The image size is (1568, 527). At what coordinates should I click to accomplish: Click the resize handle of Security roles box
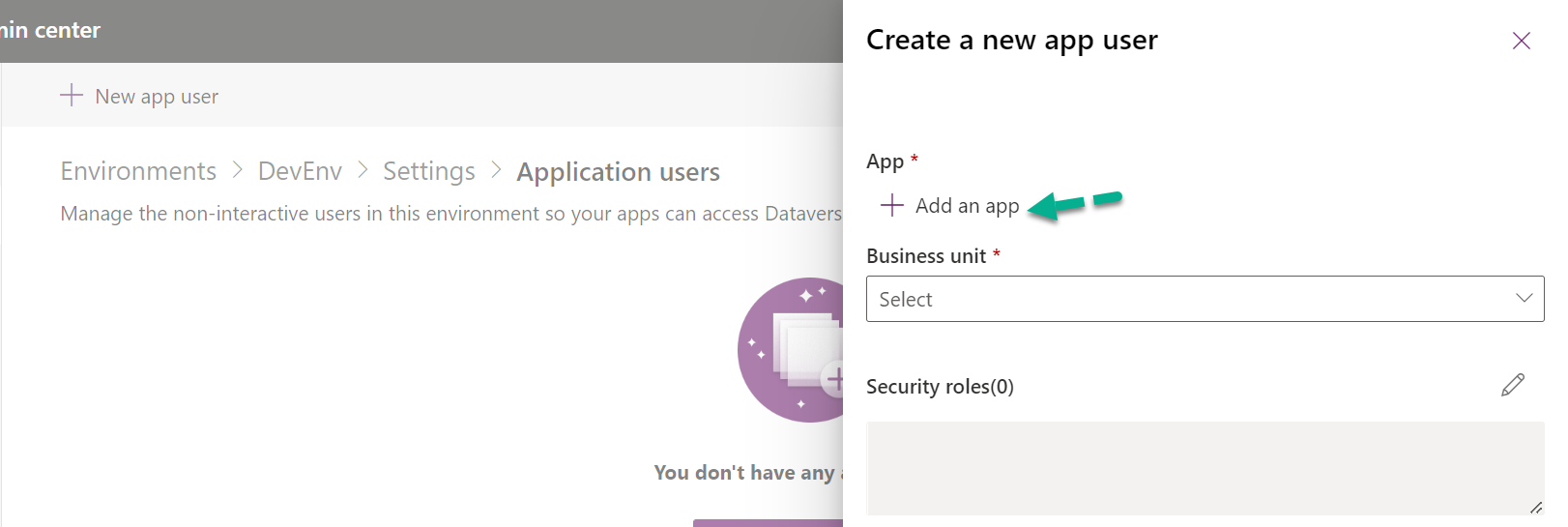(1535, 507)
